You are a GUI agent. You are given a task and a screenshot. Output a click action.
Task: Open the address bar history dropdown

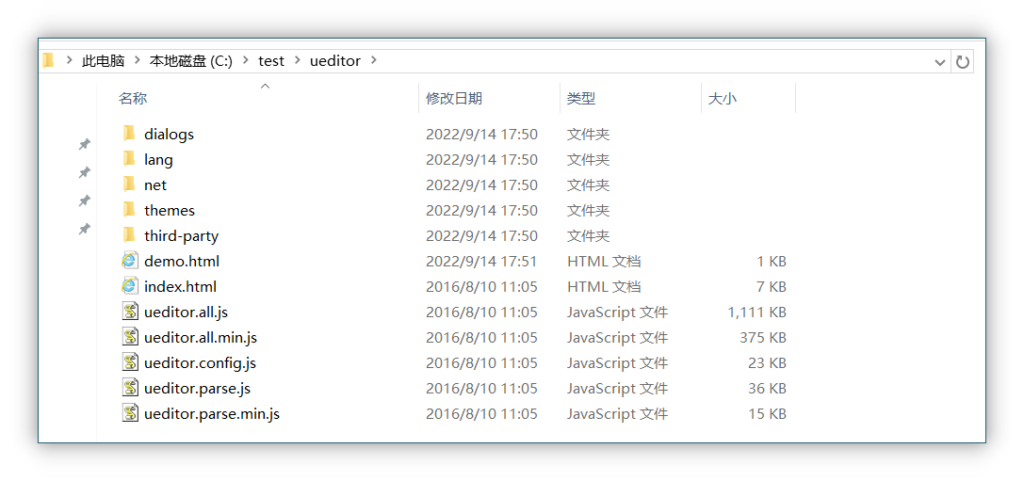[940, 63]
